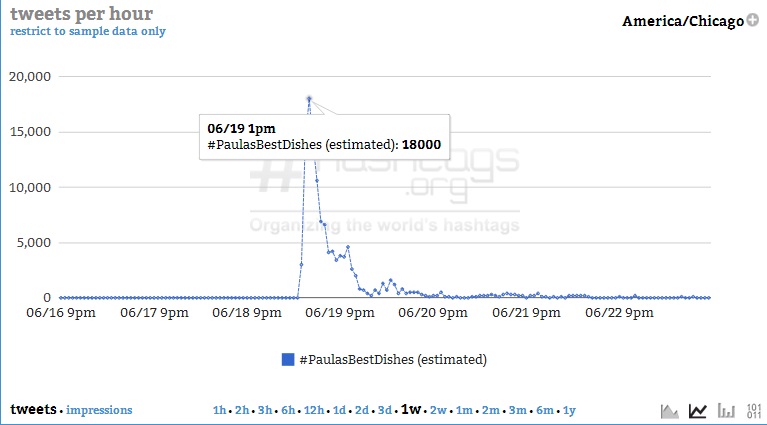The height and width of the screenshot is (425, 767).
Task: Switch to bar chart view
Action: 727,410
